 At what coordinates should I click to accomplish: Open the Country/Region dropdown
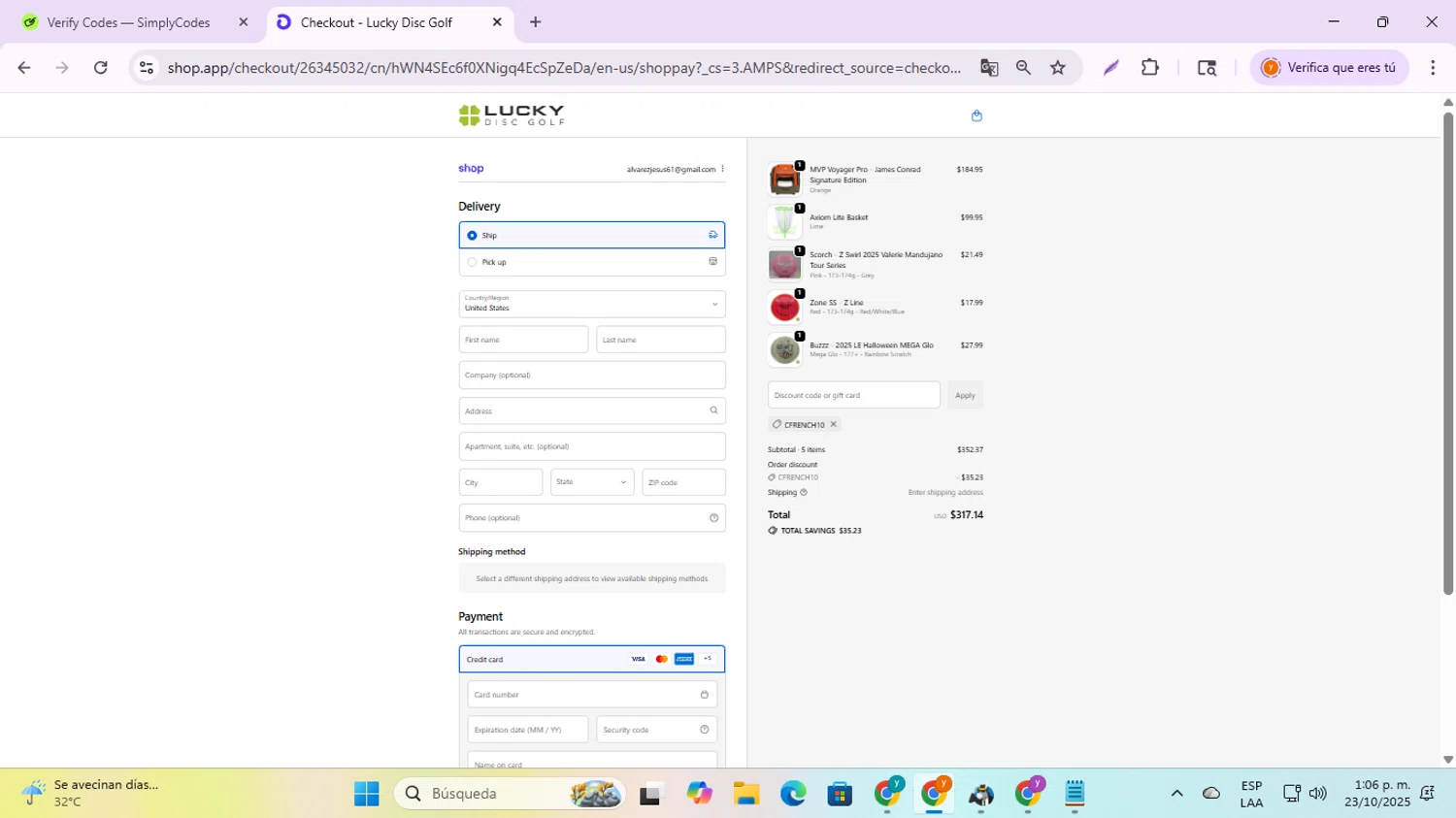(592, 304)
